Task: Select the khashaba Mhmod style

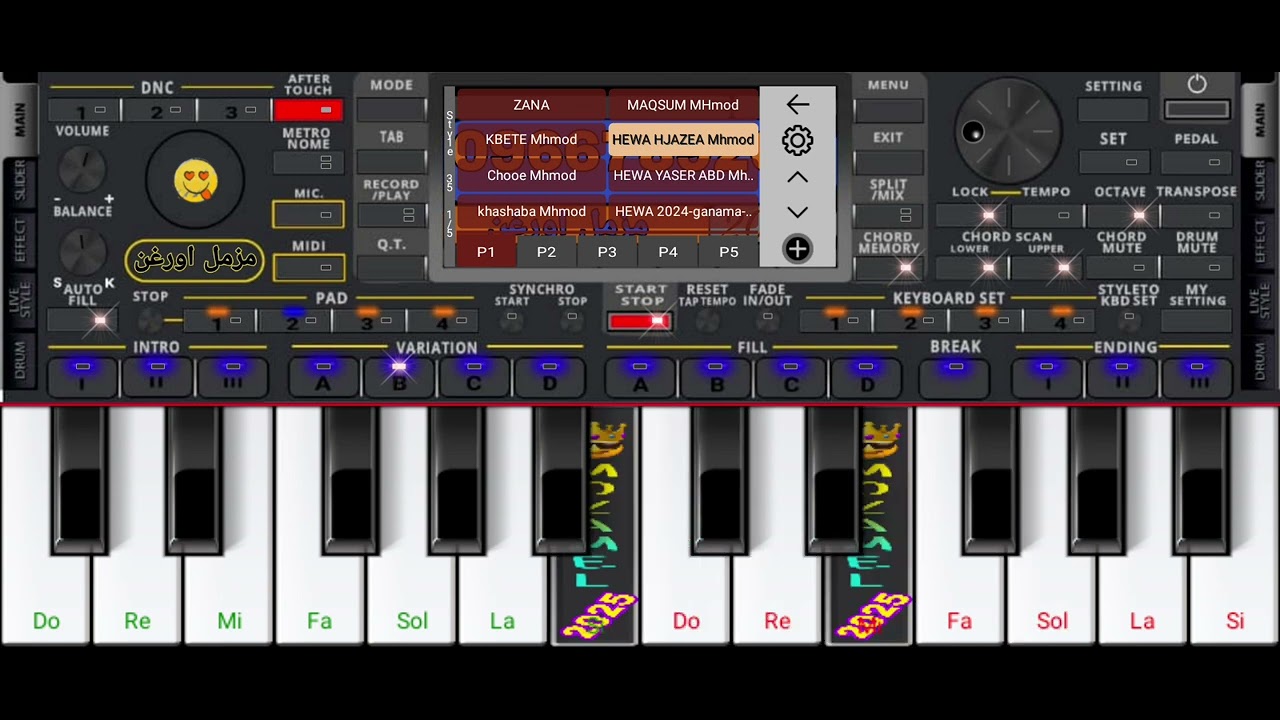Action: point(531,211)
